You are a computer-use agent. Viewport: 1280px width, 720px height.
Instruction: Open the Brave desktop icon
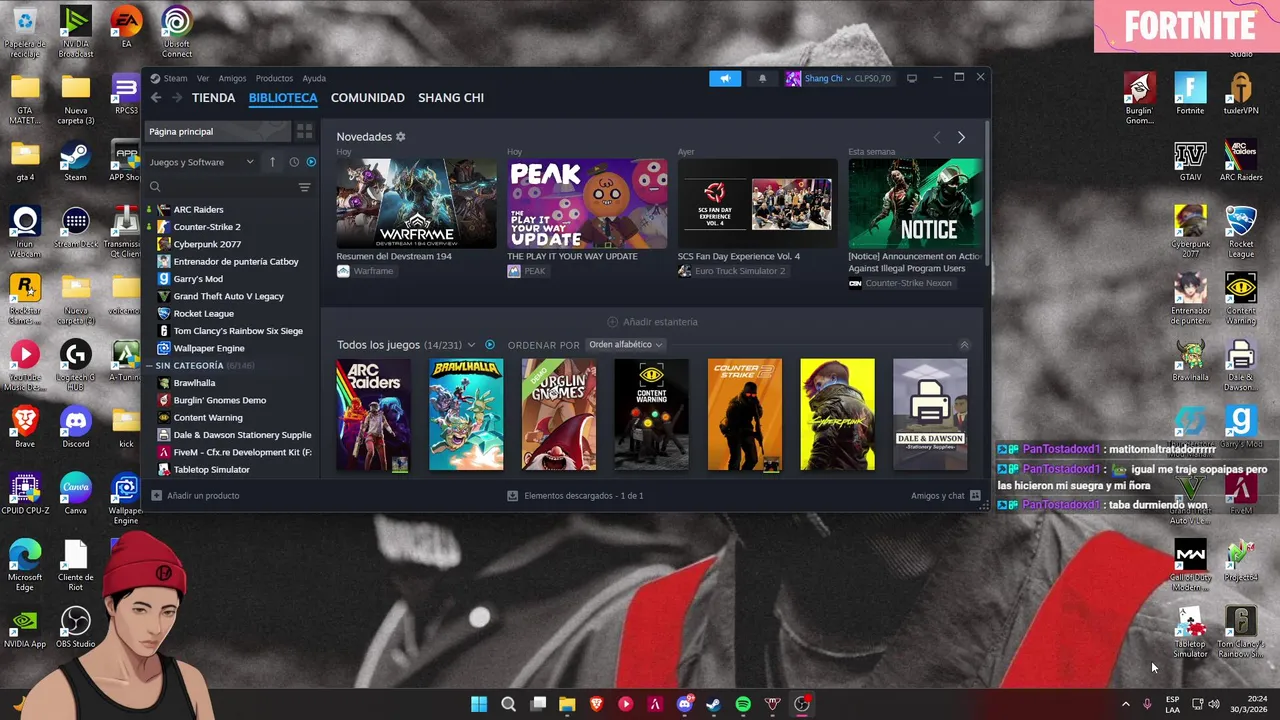[x=25, y=427]
